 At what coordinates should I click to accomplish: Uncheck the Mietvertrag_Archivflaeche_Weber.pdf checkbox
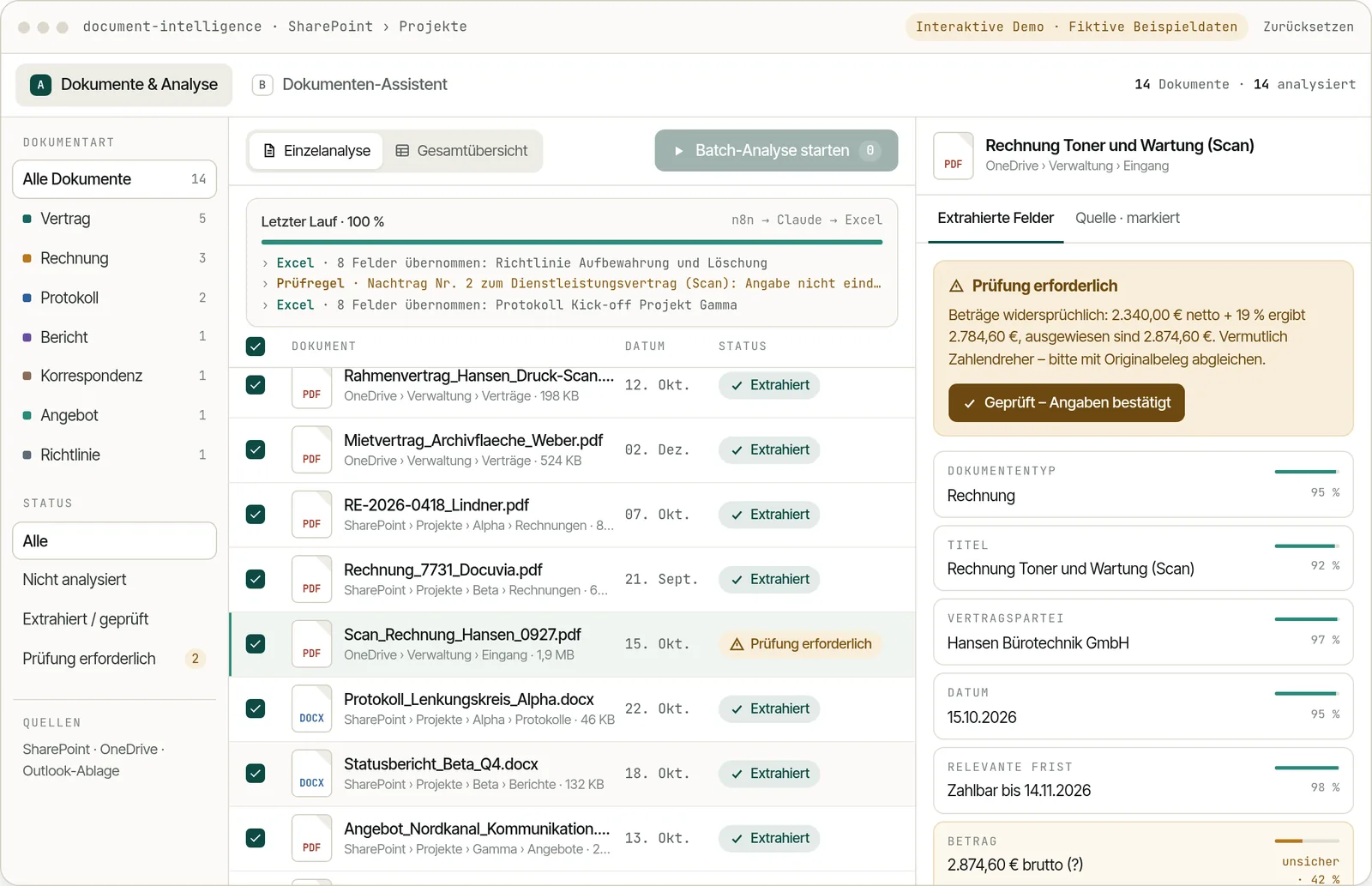click(256, 449)
